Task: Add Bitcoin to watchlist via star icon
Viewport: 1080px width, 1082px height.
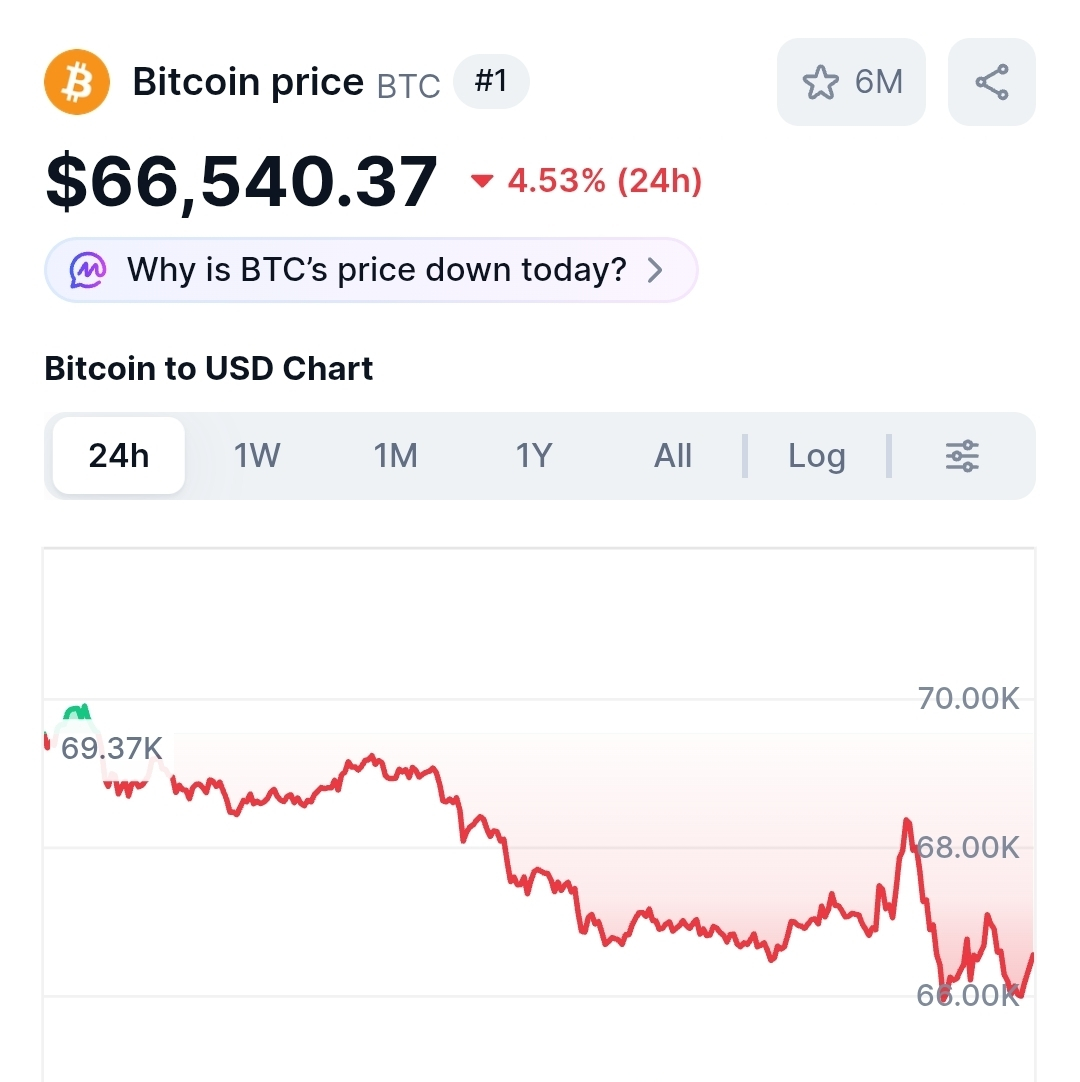Action: tap(821, 82)
